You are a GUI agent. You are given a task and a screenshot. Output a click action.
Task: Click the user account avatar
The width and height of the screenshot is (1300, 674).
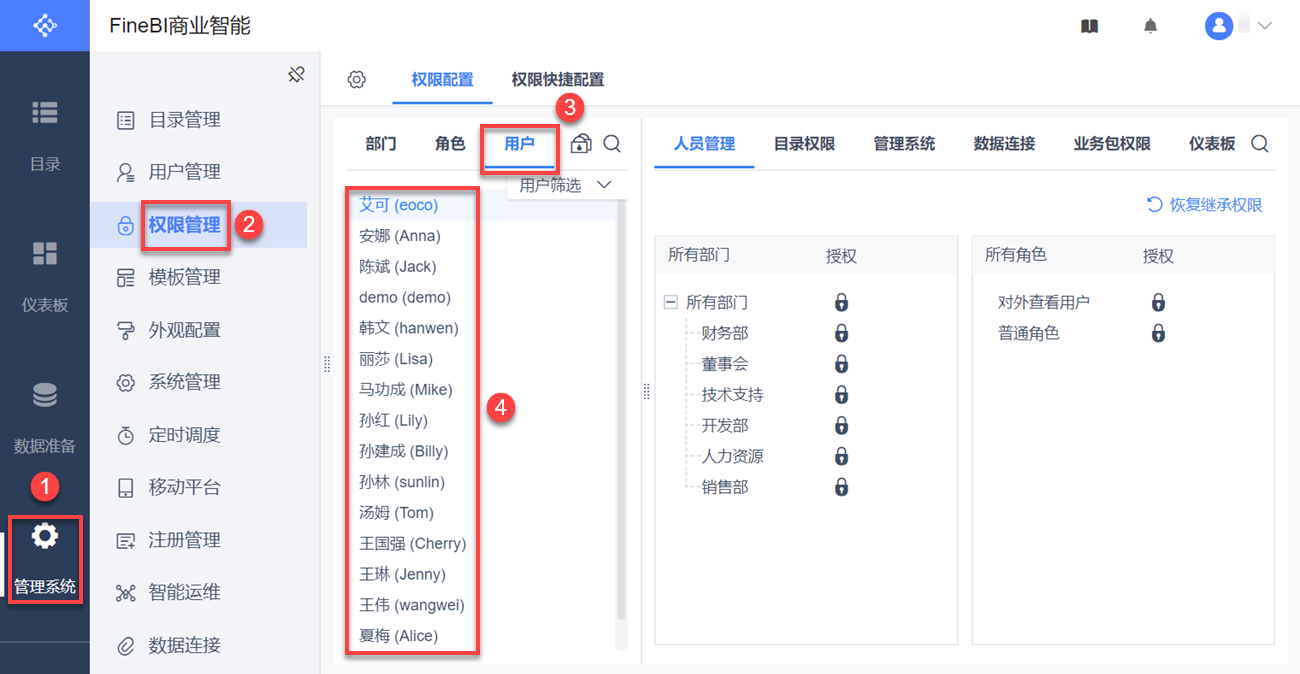point(1218,26)
